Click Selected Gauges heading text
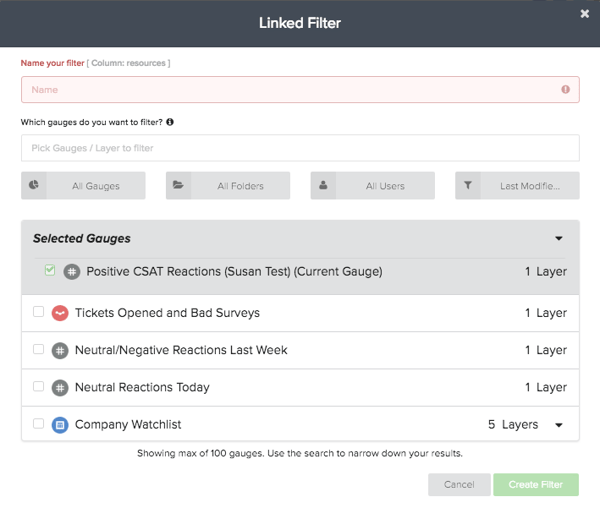Image resolution: width=600 pixels, height=508 pixels. [x=82, y=238]
